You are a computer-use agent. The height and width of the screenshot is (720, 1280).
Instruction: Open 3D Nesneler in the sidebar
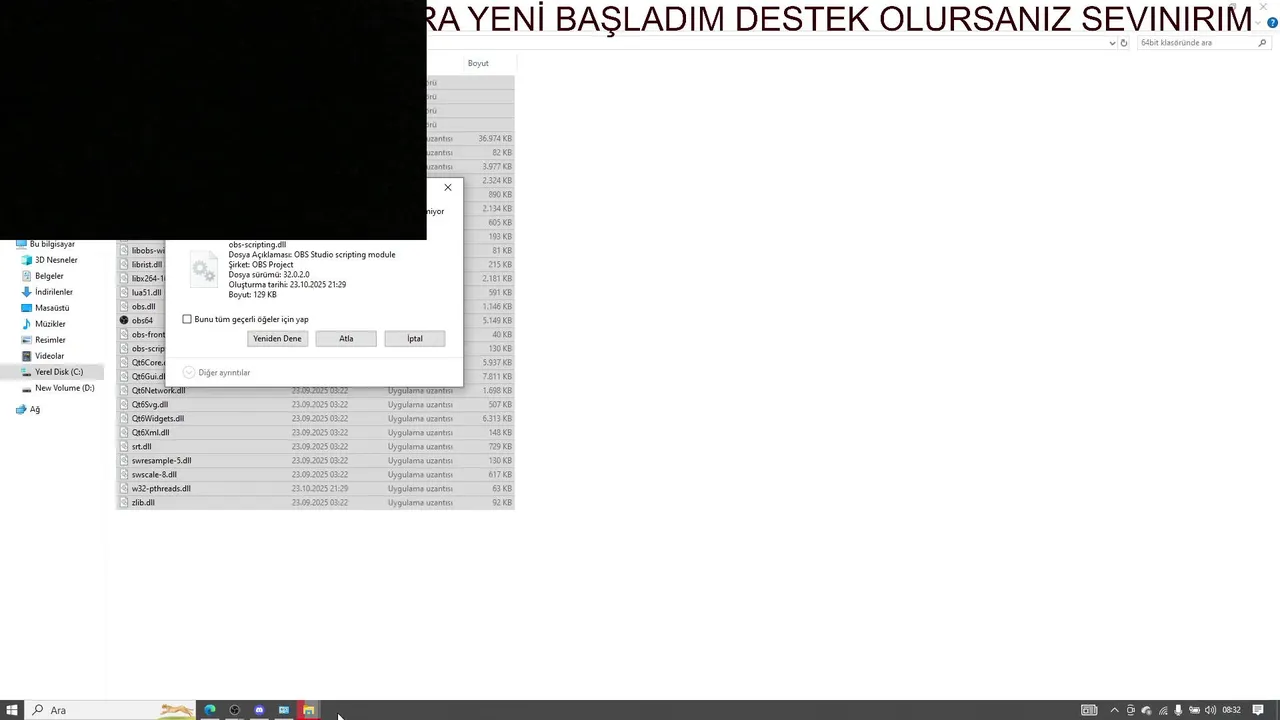coord(56,260)
